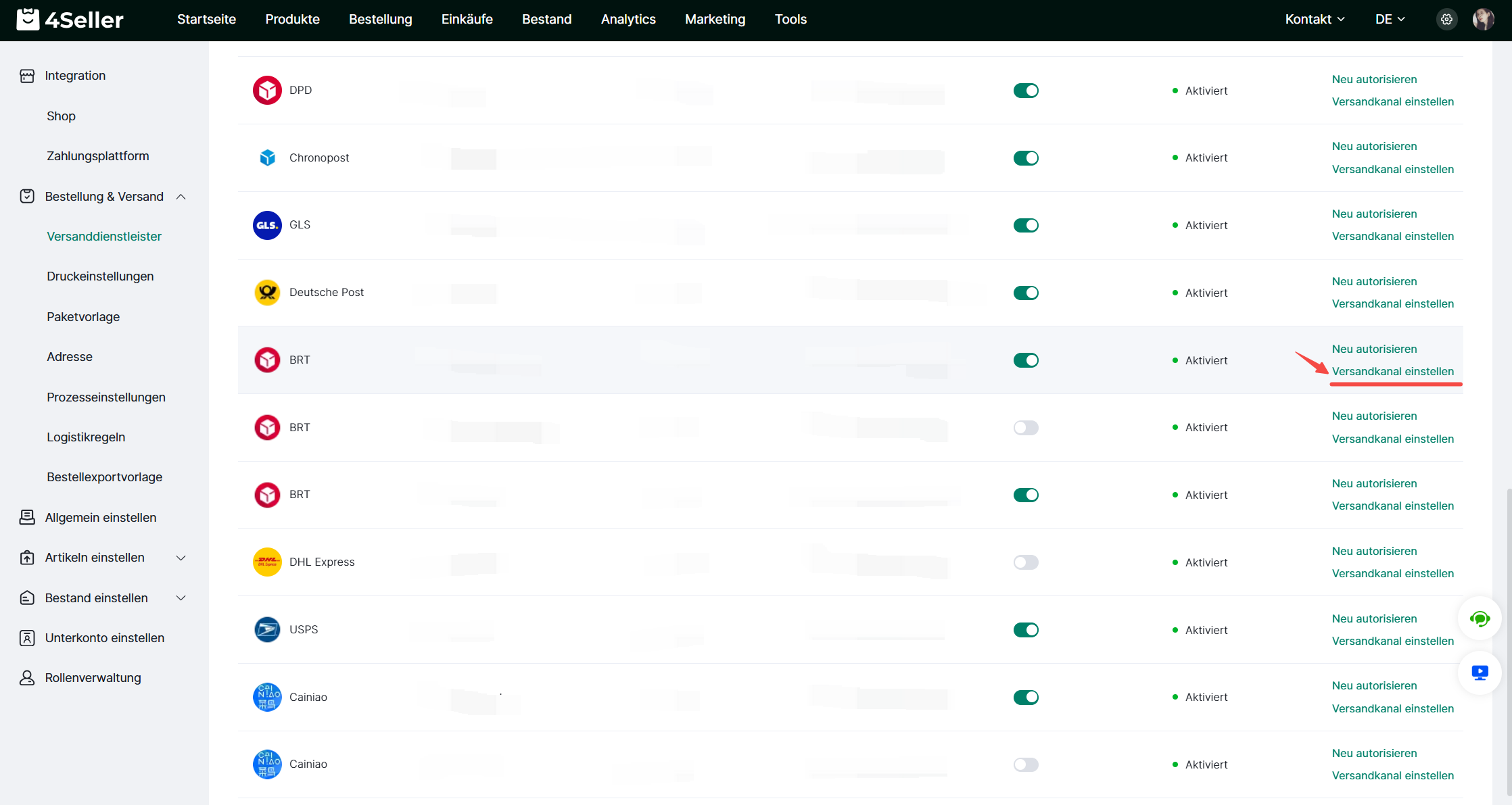
Task: Open the Analytics menu
Action: [628, 20]
